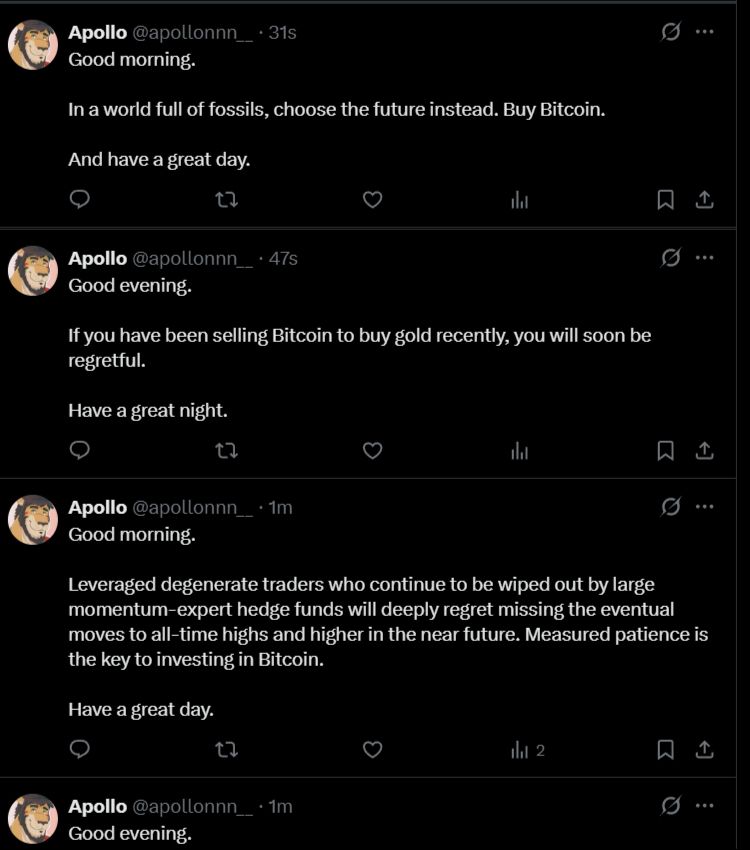This screenshot has width=750, height=850.
Task: Open Apollo's profile name on the 31s tweet
Action: (x=97, y=32)
